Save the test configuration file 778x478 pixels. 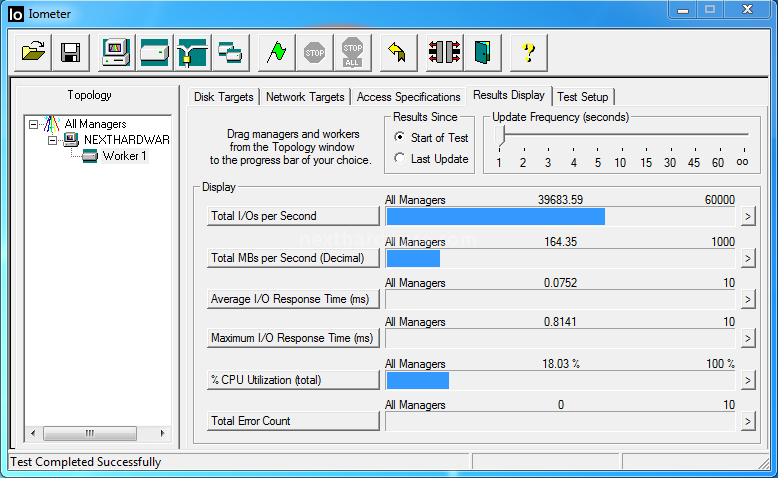[x=70, y=52]
